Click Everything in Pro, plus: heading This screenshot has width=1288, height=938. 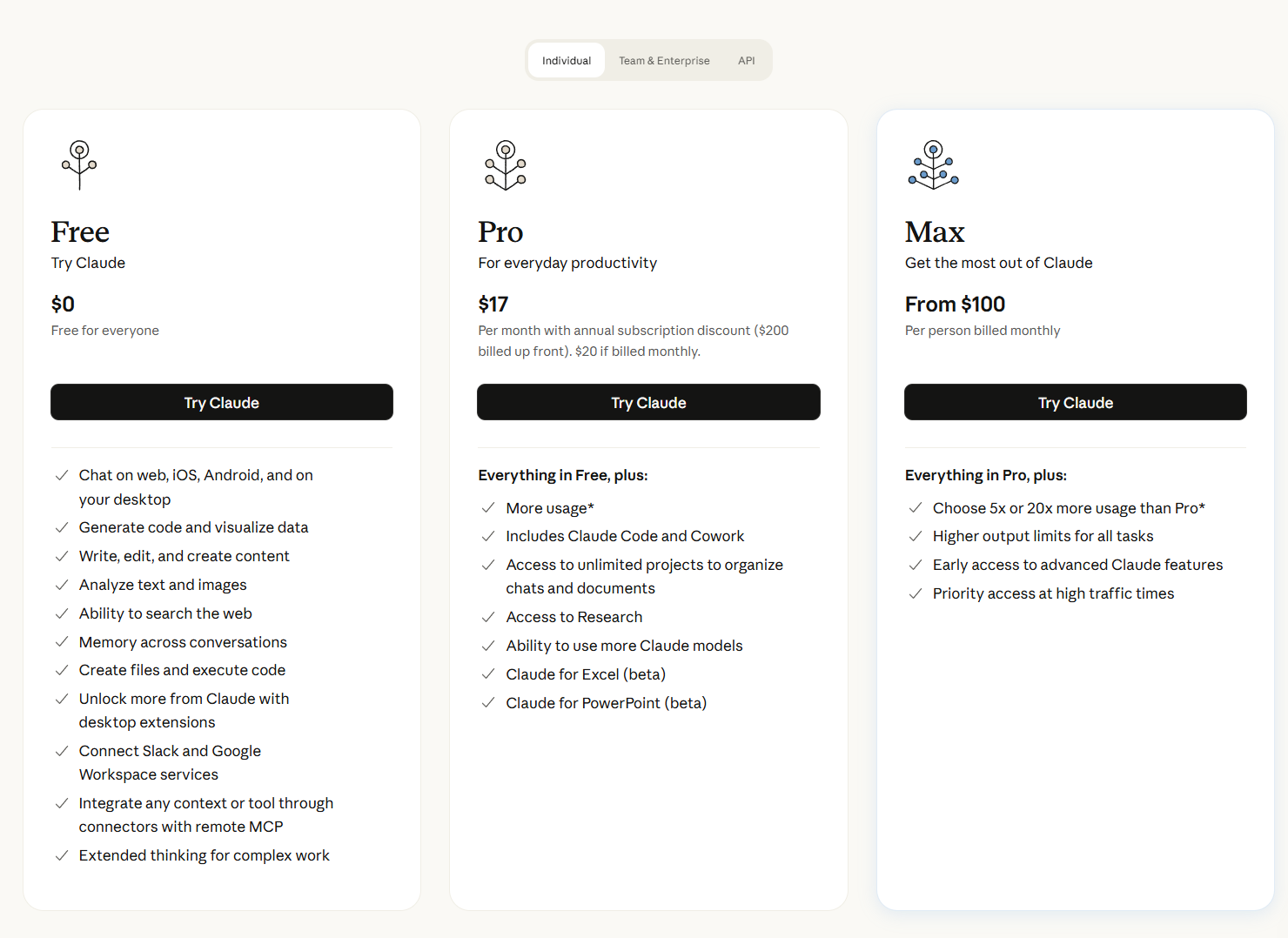tap(986, 475)
